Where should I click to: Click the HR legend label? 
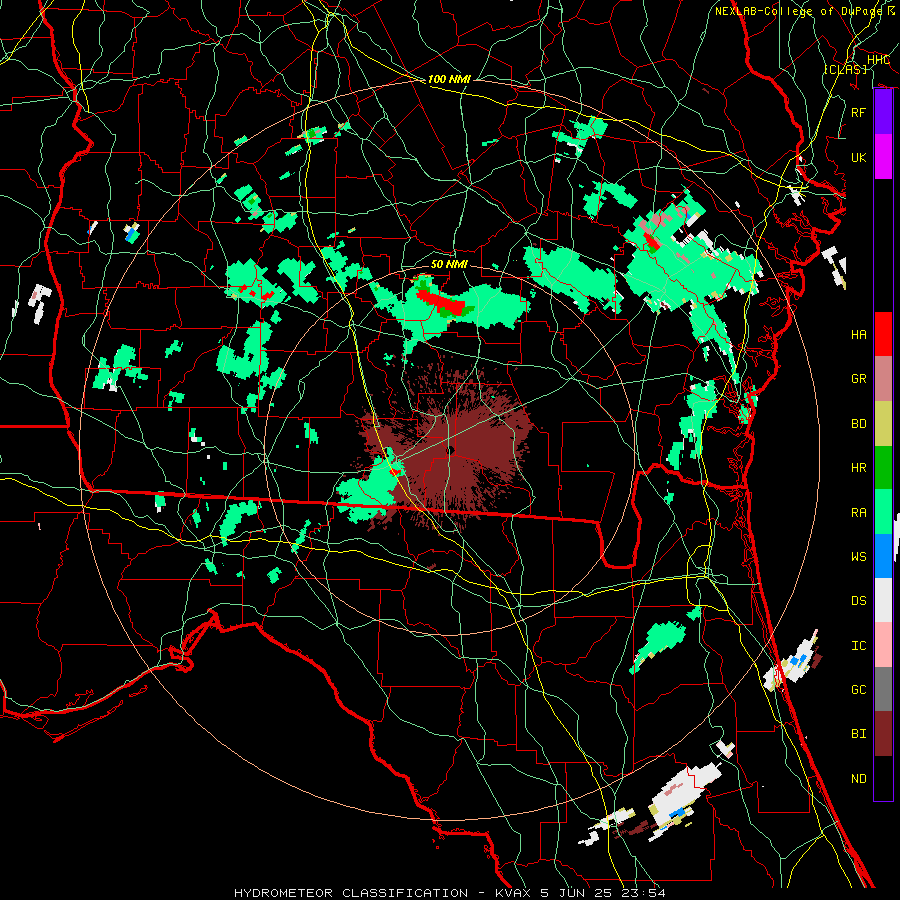click(x=858, y=468)
